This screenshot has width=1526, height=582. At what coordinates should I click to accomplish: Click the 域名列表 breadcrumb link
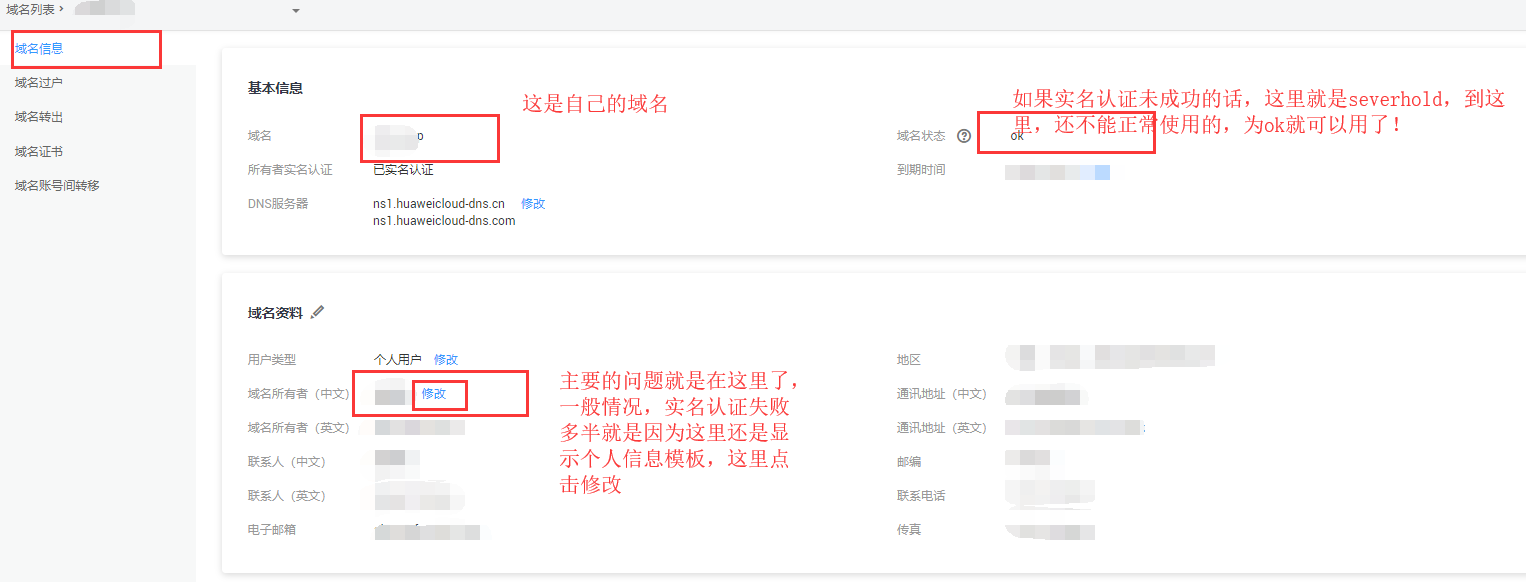point(30,9)
